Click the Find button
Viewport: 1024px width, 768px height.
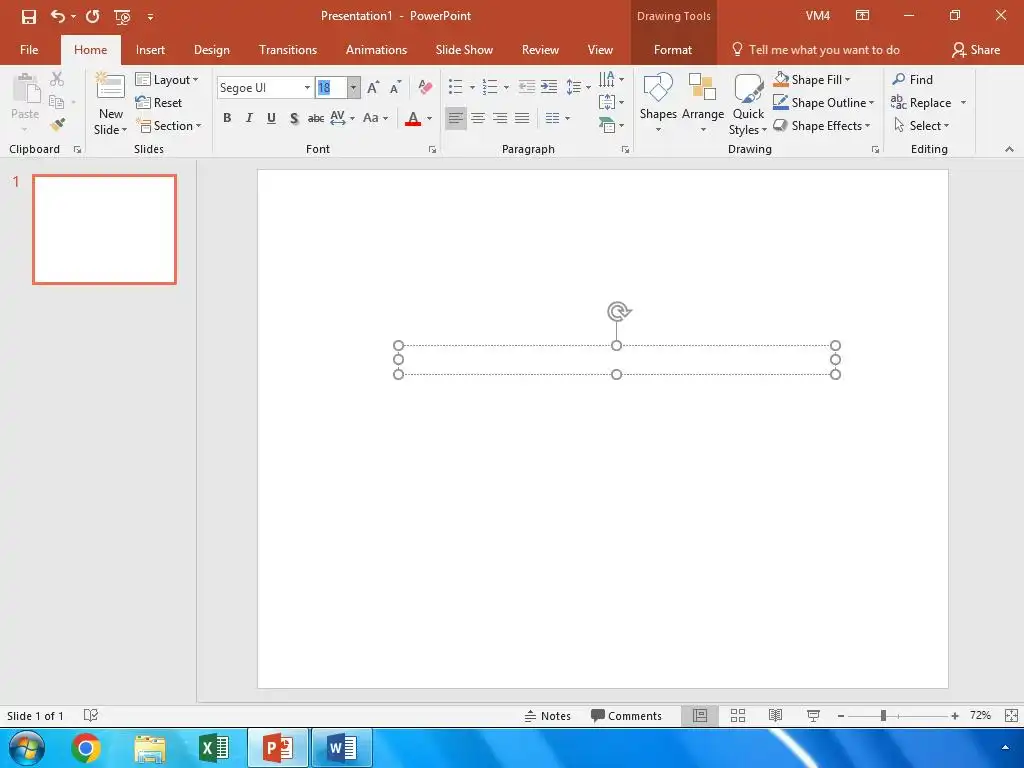pyautogui.click(x=912, y=80)
